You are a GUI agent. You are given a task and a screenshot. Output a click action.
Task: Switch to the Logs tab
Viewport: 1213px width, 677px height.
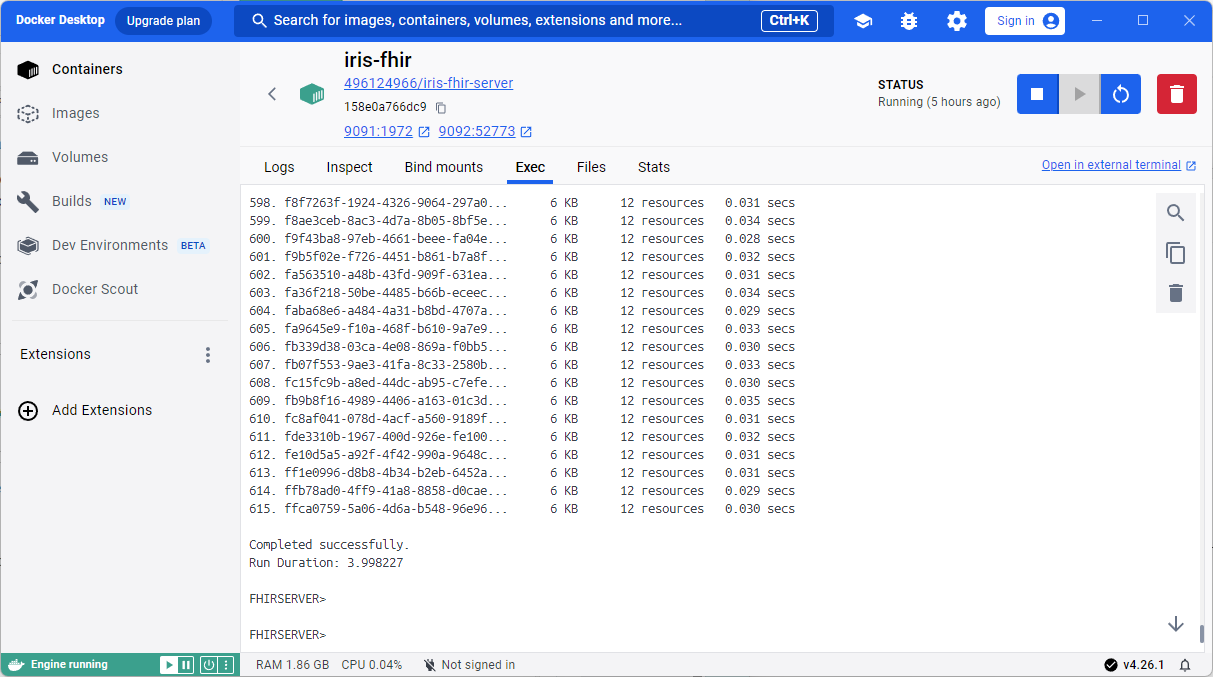tap(279, 167)
